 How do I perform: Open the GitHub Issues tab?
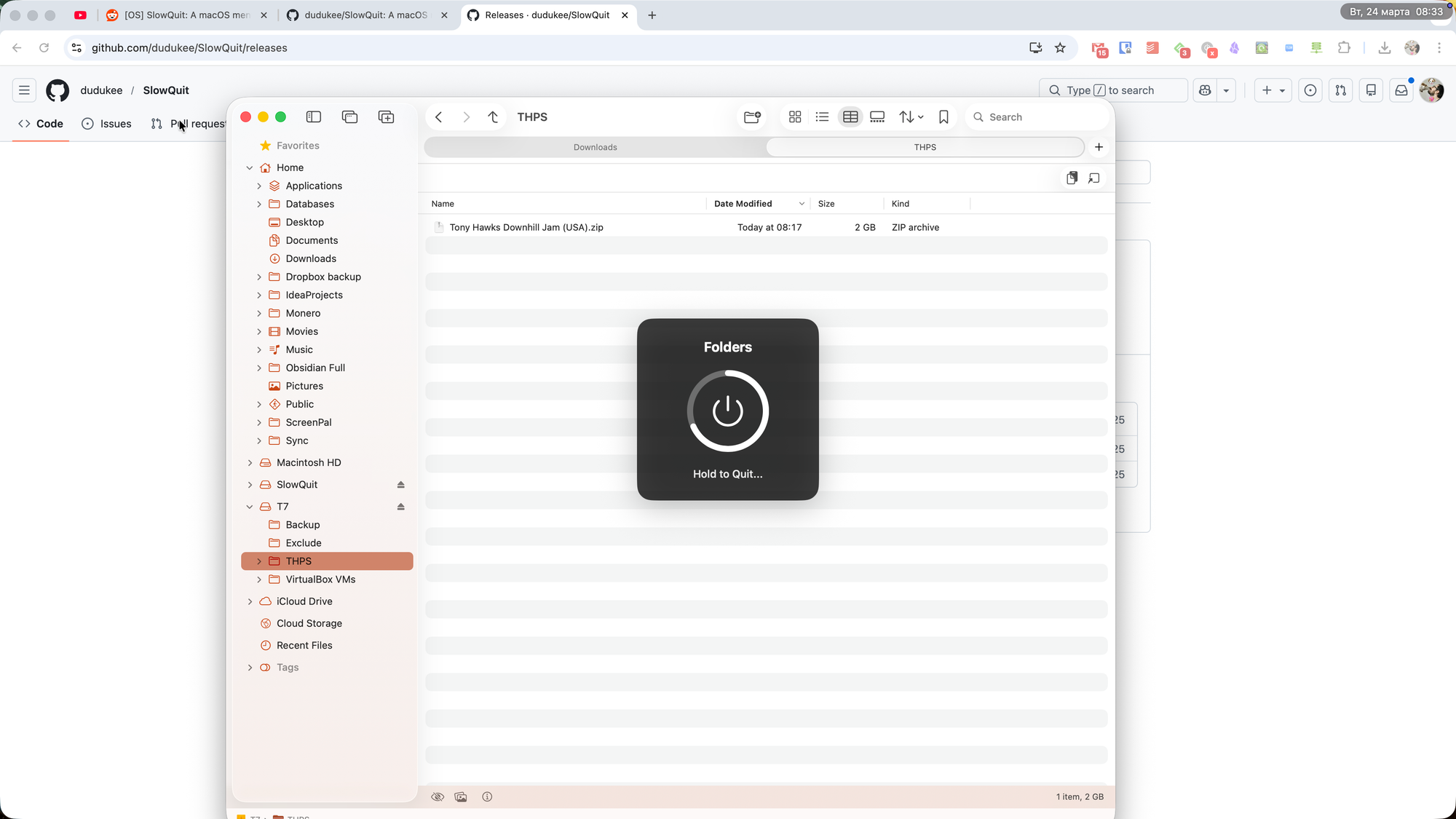point(107,124)
